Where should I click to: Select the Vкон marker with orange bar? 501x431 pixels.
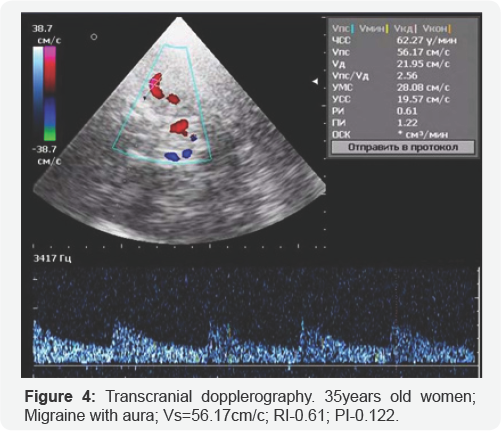coord(437,29)
